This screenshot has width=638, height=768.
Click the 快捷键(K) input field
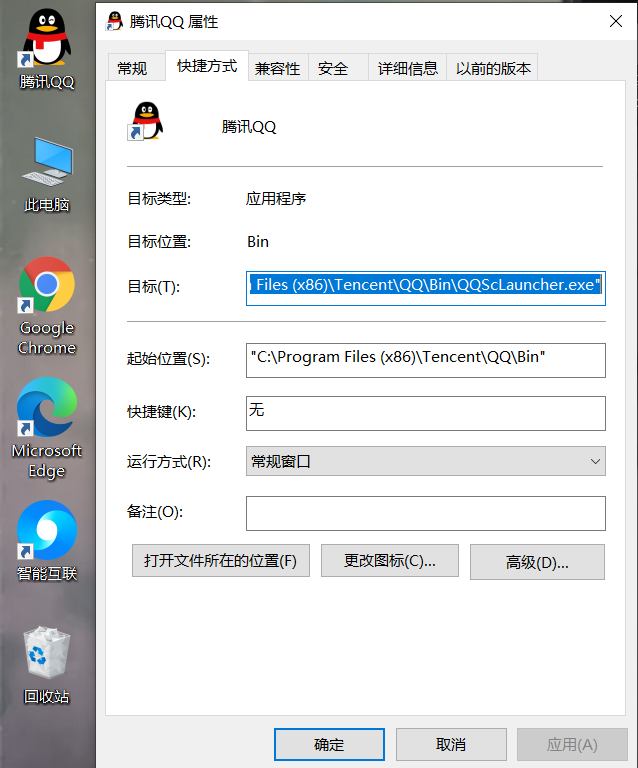tap(425, 413)
